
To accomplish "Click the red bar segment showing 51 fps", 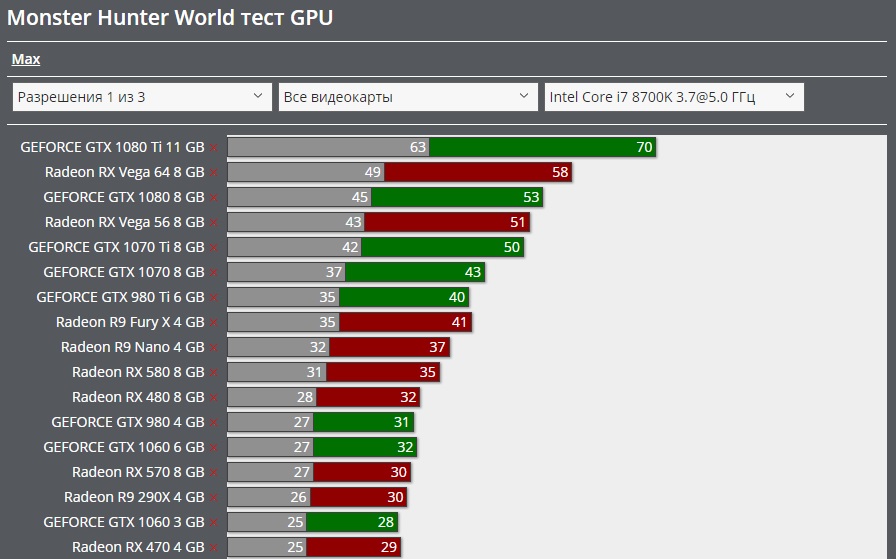I will [447, 222].
